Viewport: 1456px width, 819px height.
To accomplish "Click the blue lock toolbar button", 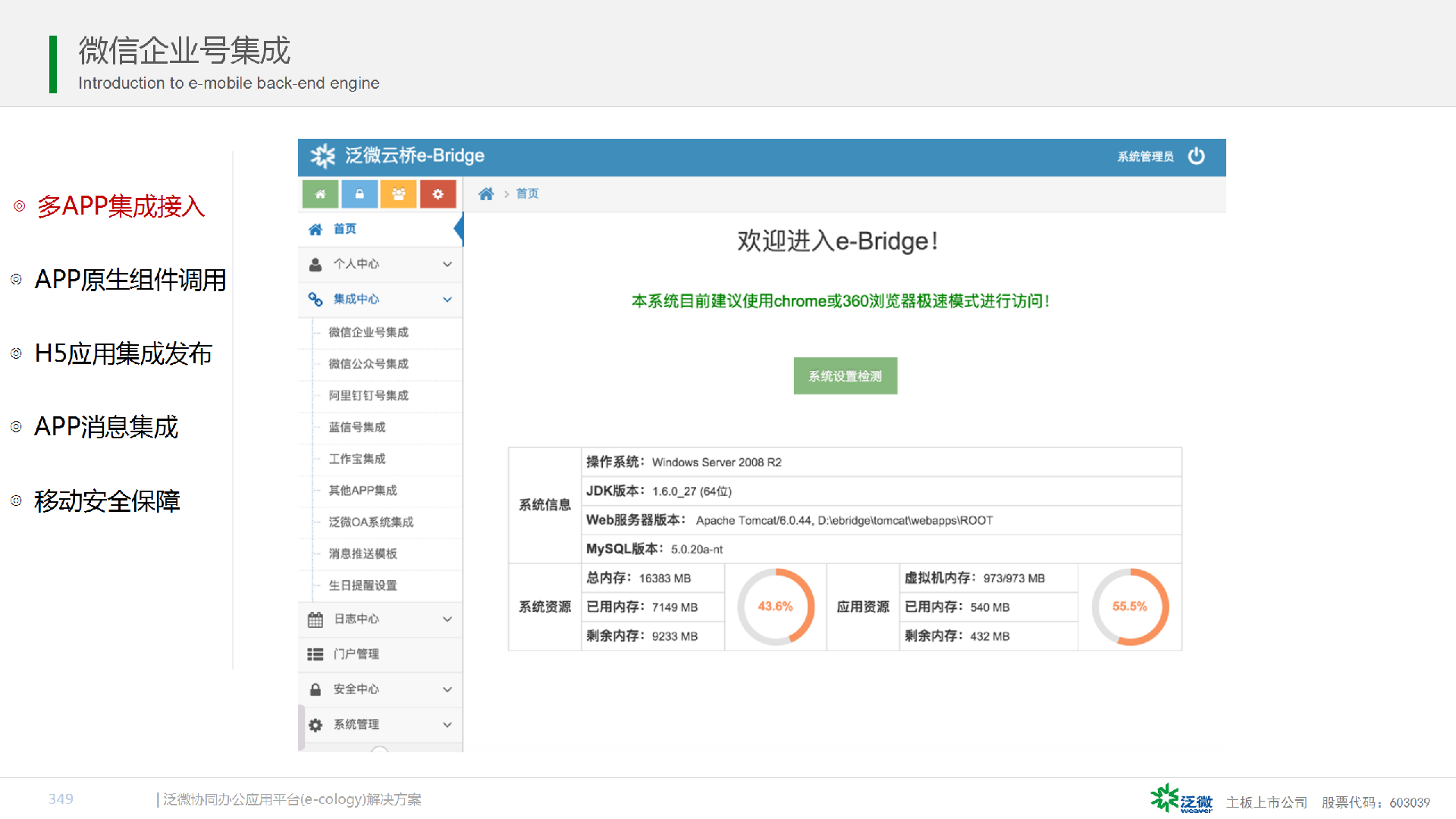I will coord(359,194).
